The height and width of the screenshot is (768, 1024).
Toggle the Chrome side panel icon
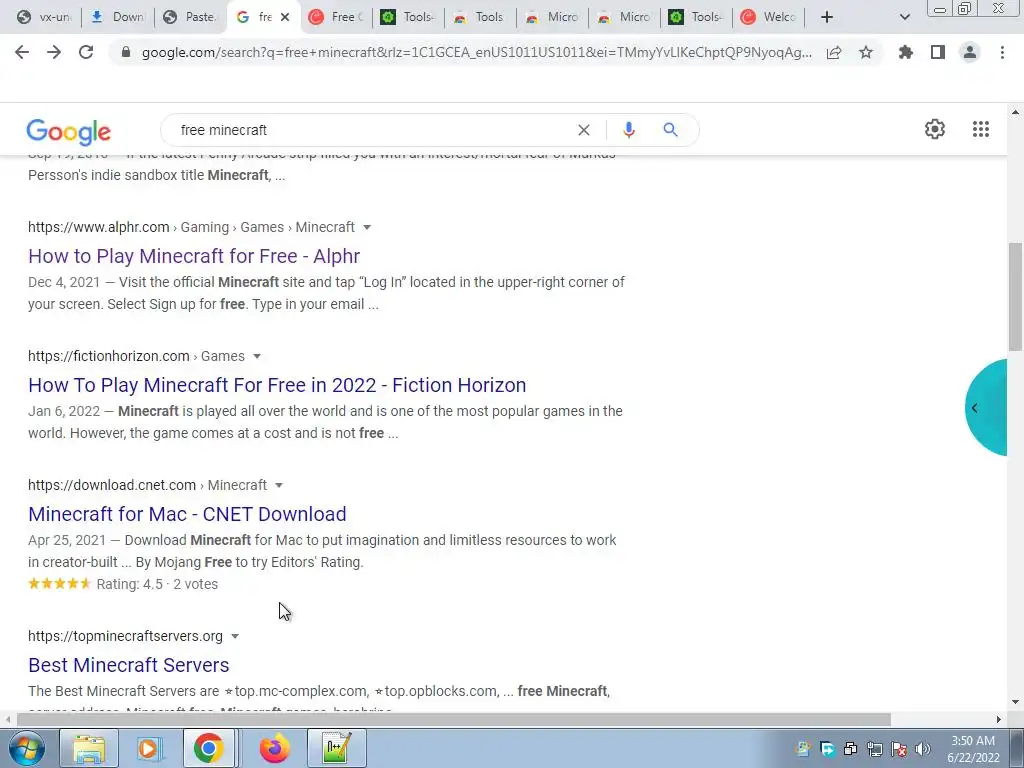(938, 52)
